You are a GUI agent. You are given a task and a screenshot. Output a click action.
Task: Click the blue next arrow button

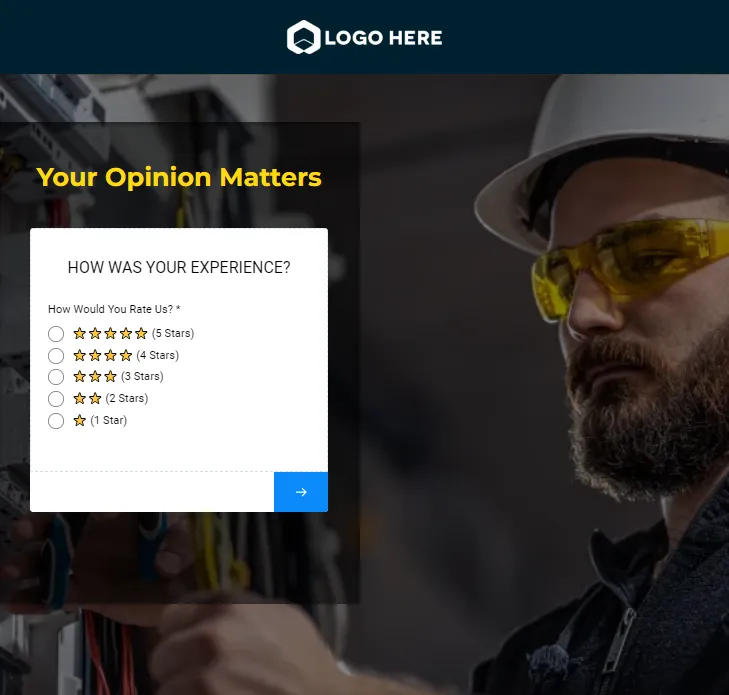[301, 492]
